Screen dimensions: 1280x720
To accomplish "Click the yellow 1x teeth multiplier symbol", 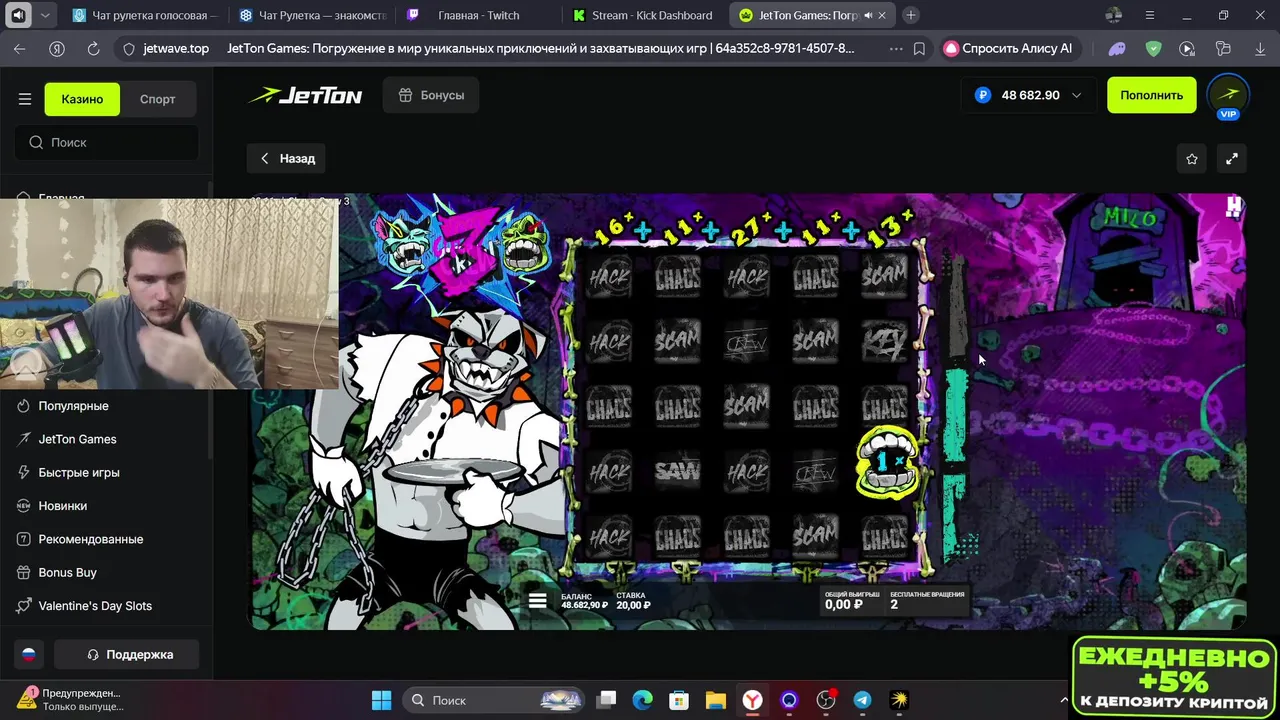I will (886, 462).
